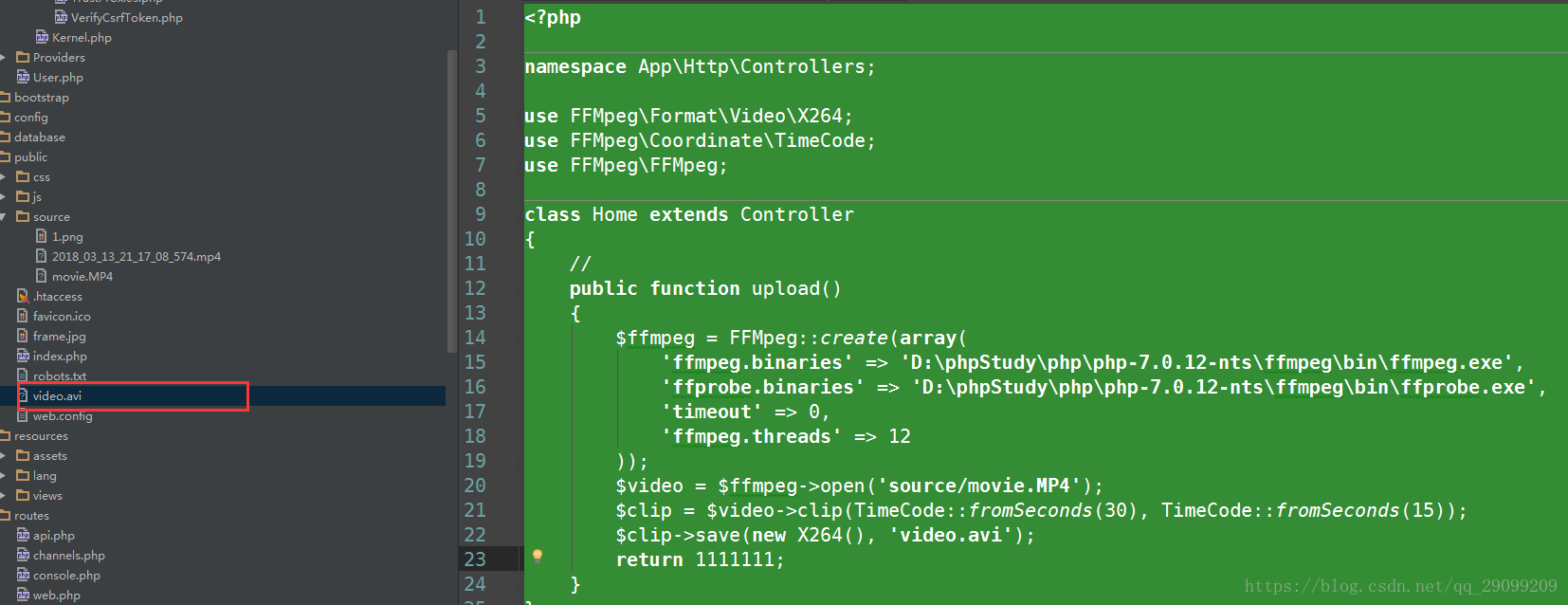The image size is (1568, 605).
Task: Collapse the source folder
Action: coord(3,216)
